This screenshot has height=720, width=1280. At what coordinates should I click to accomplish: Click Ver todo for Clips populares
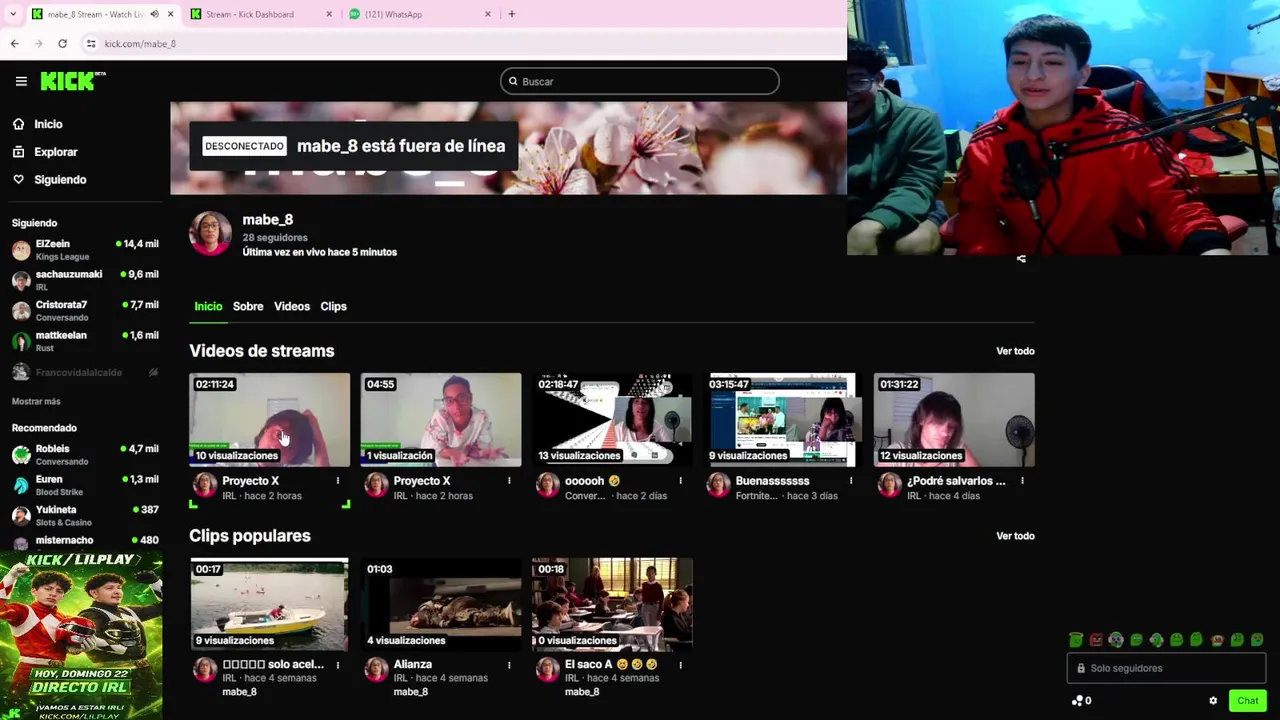(1015, 536)
